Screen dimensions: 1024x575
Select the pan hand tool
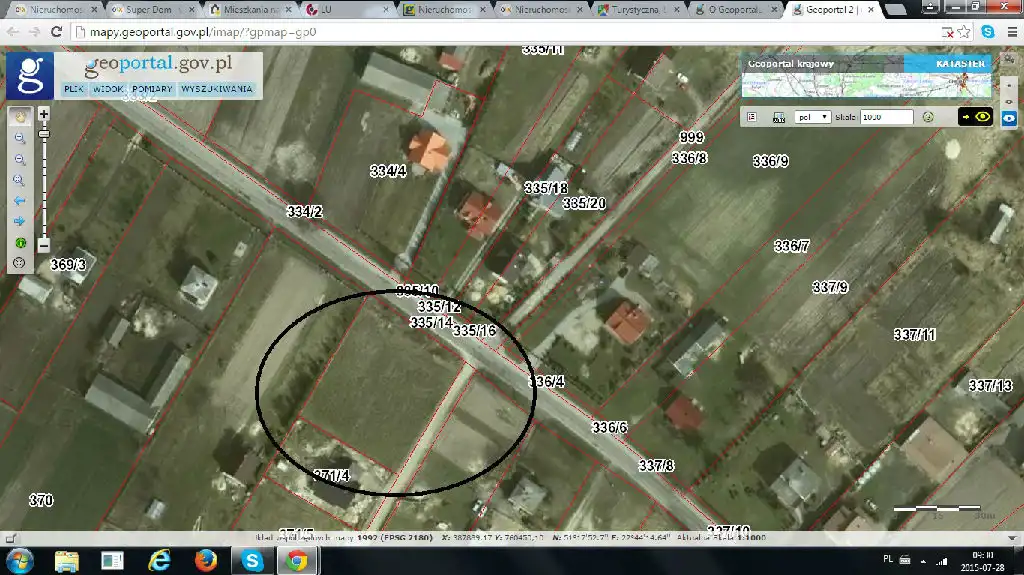[18, 116]
